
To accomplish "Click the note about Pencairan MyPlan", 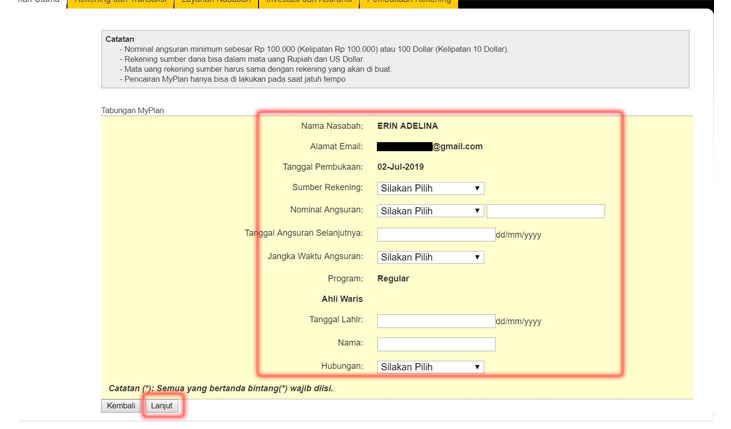I will 233,79.
